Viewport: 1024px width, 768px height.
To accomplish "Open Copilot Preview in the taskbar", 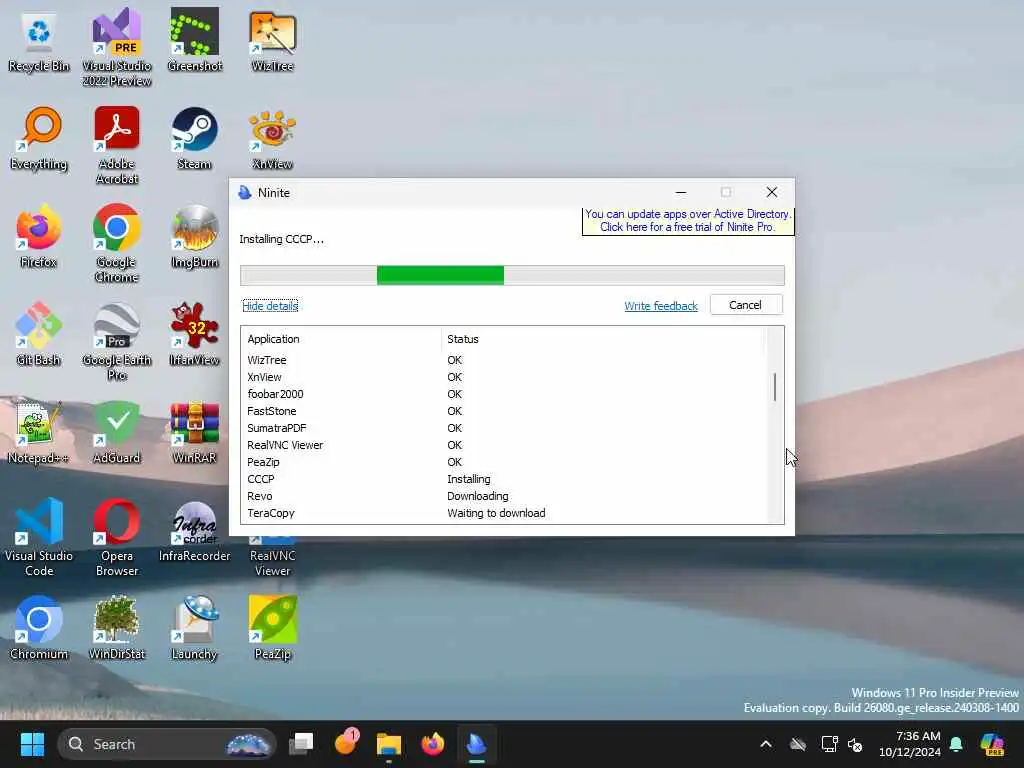I will click(x=992, y=744).
